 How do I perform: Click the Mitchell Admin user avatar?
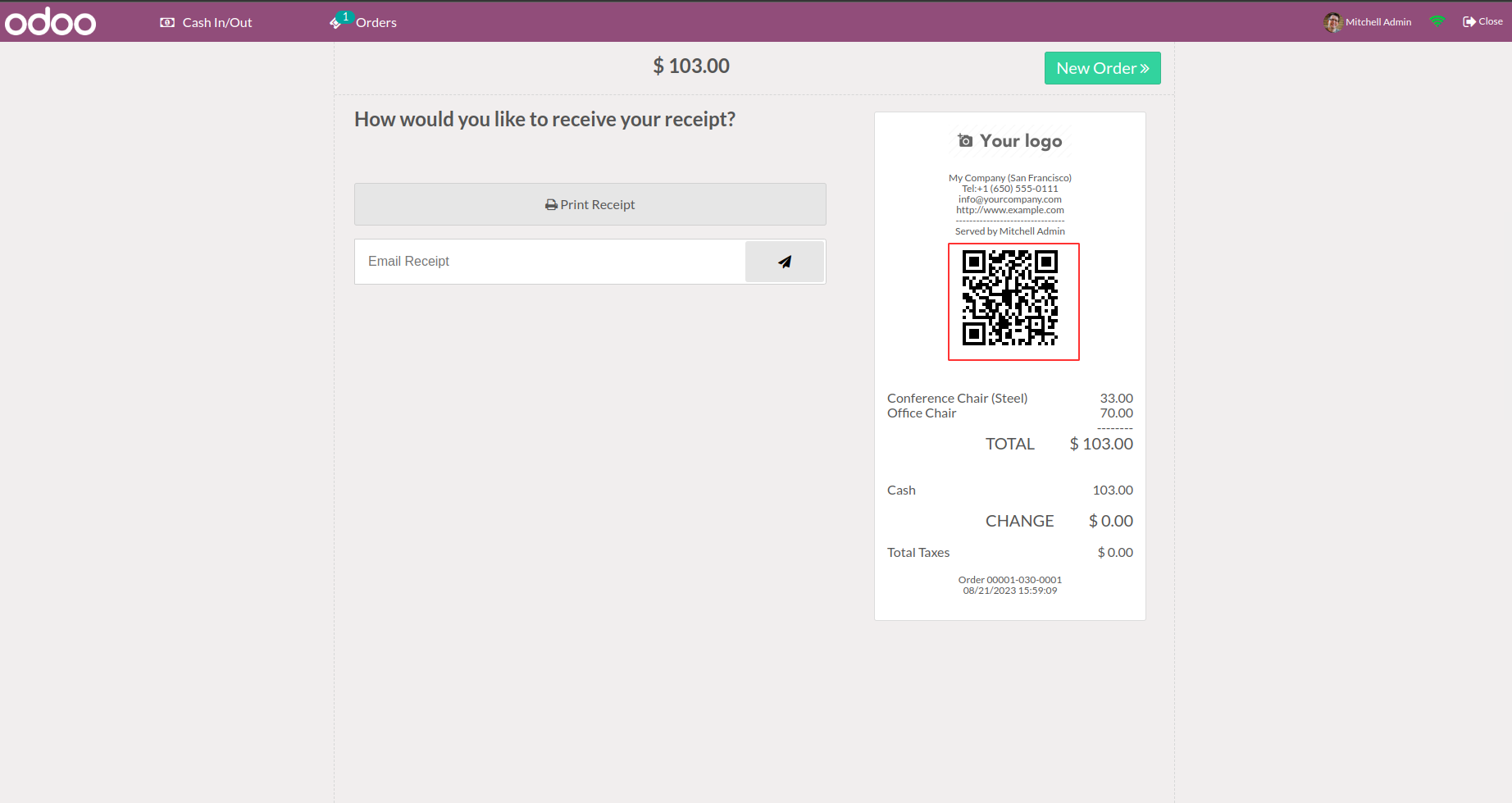[x=1333, y=22]
